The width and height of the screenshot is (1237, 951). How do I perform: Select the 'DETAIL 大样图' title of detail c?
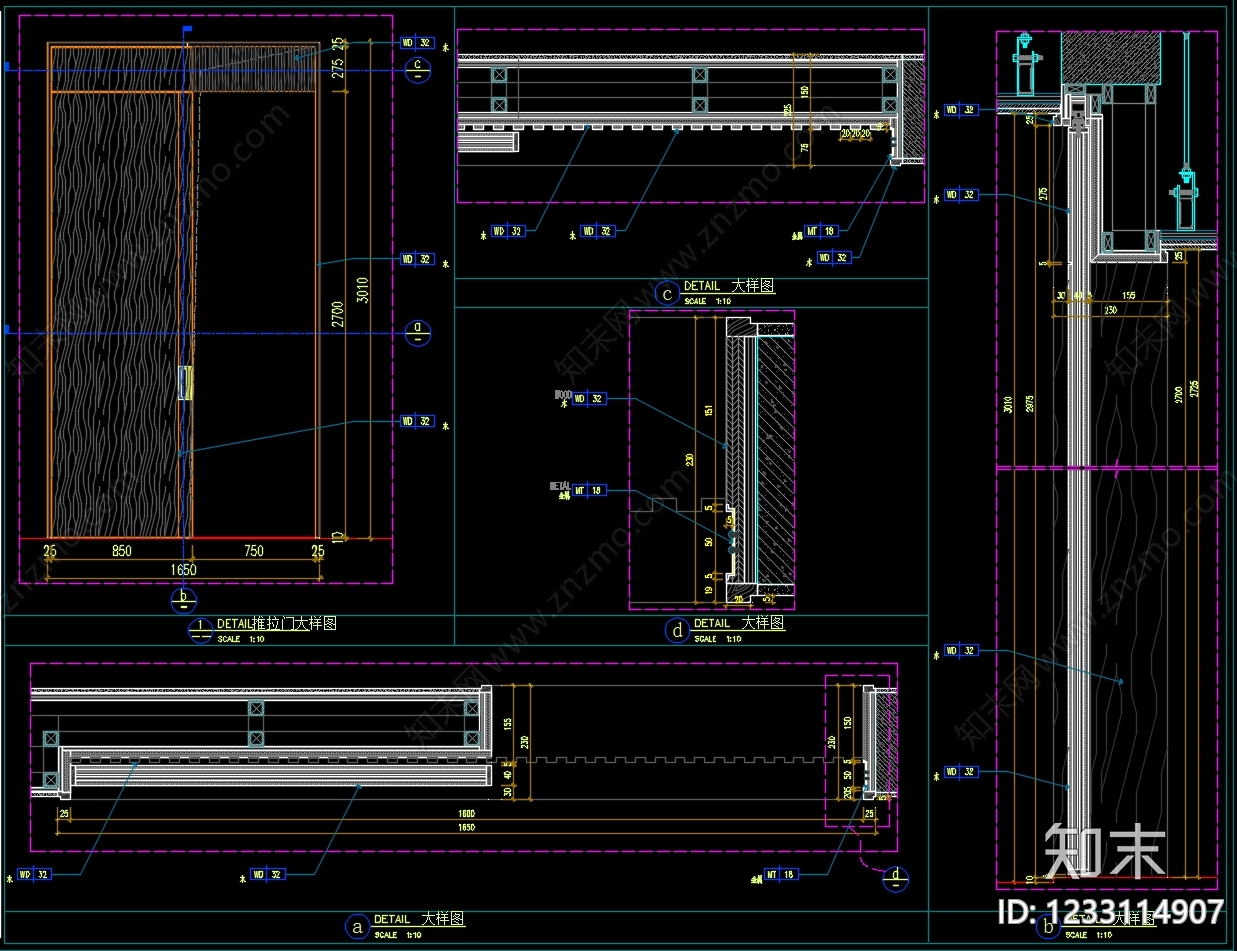point(728,286)
